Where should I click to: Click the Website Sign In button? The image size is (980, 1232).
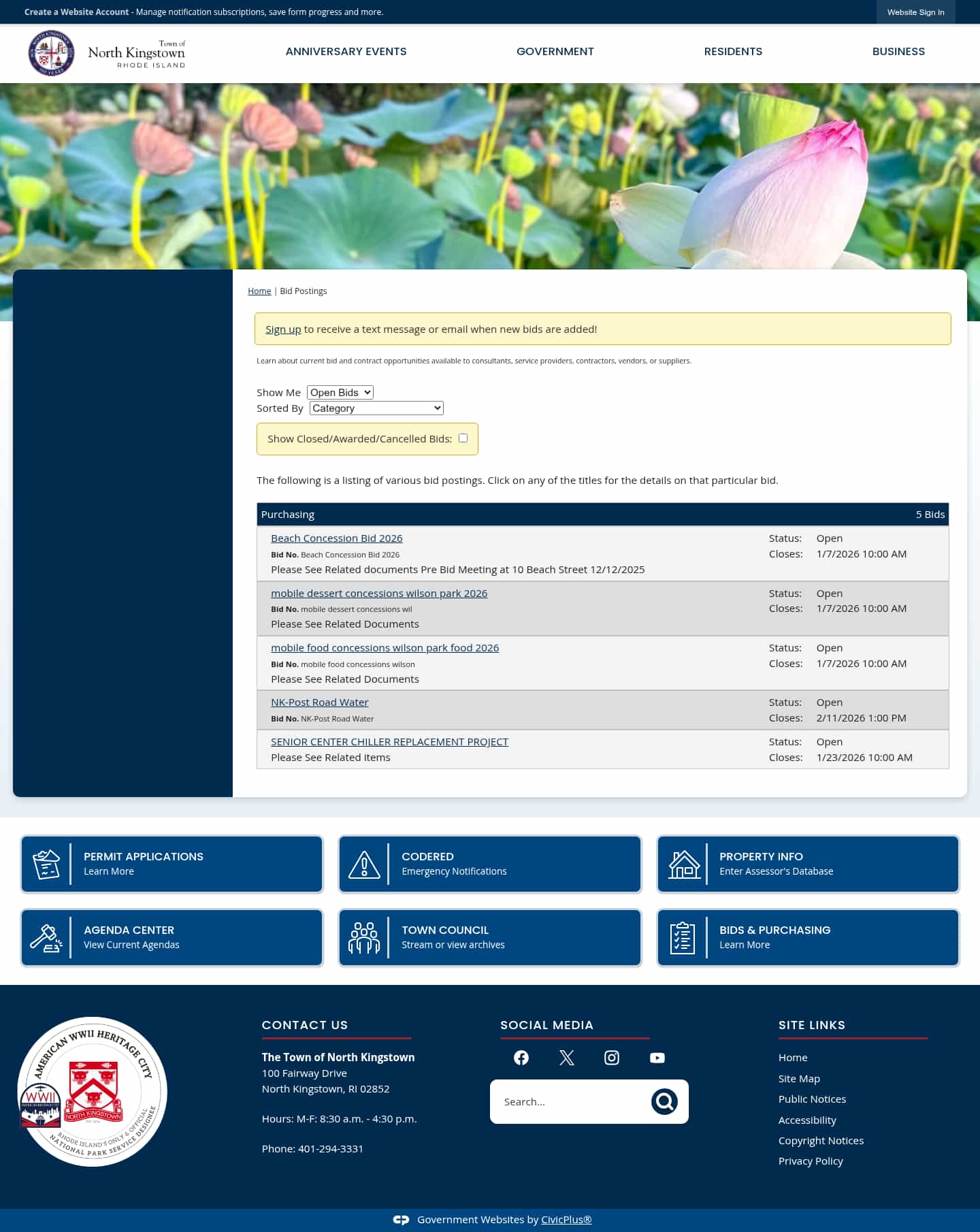coord(915,12)
